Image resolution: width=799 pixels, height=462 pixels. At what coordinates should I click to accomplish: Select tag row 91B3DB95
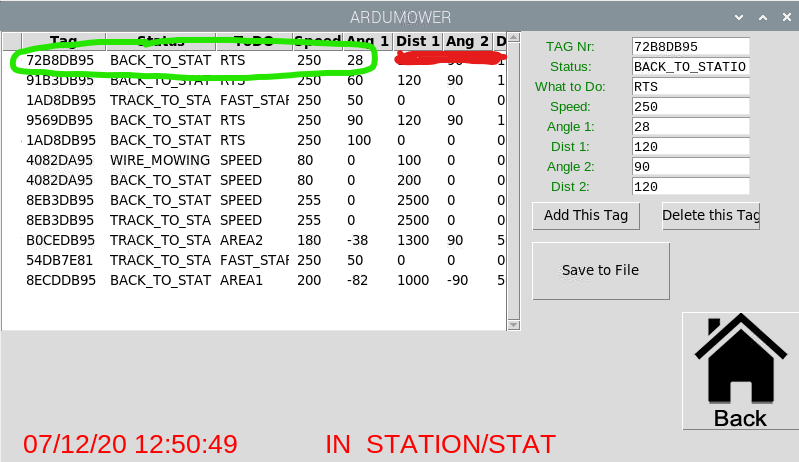254,80
